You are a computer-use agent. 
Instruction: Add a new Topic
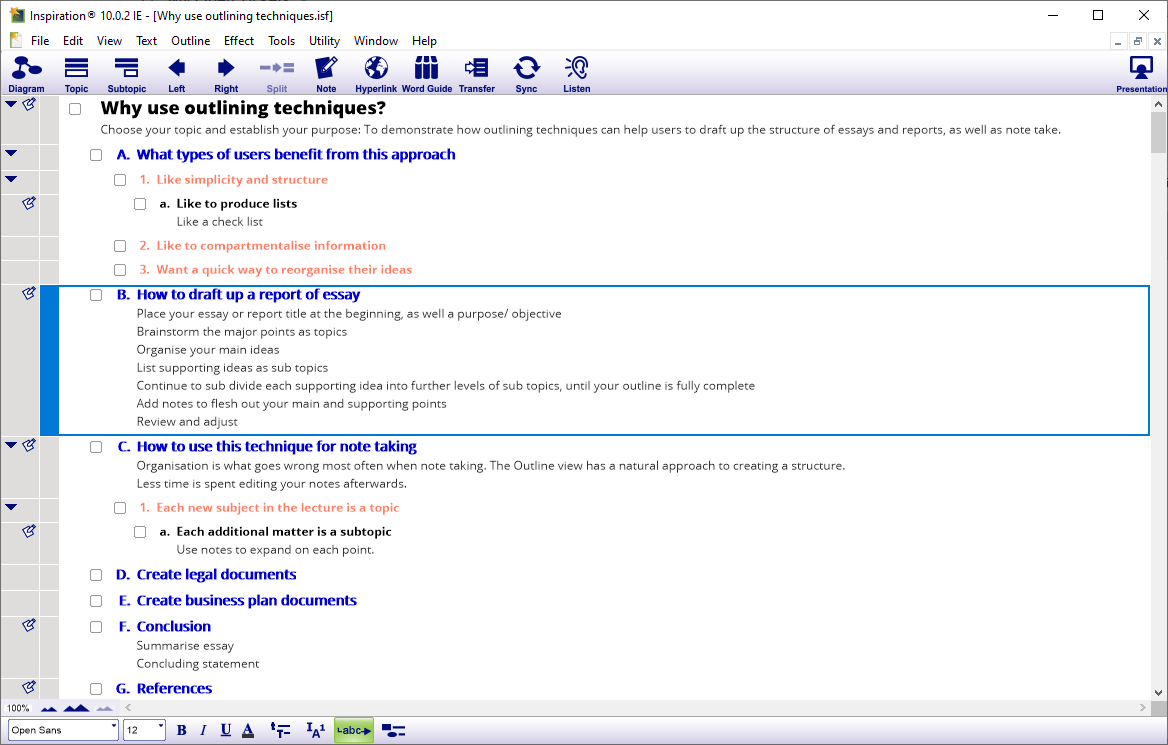pos(76,74)
